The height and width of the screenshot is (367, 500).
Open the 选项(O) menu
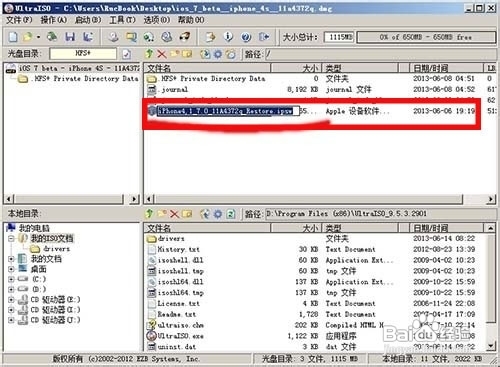click(157, 20)
